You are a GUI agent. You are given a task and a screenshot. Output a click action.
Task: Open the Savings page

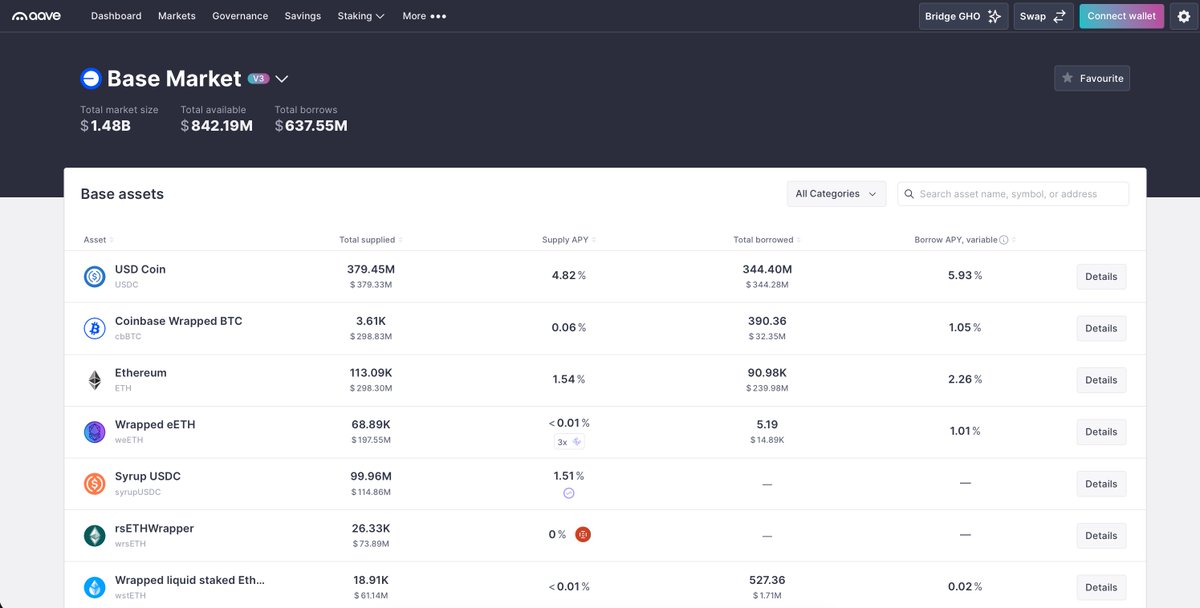coord(303,16)
